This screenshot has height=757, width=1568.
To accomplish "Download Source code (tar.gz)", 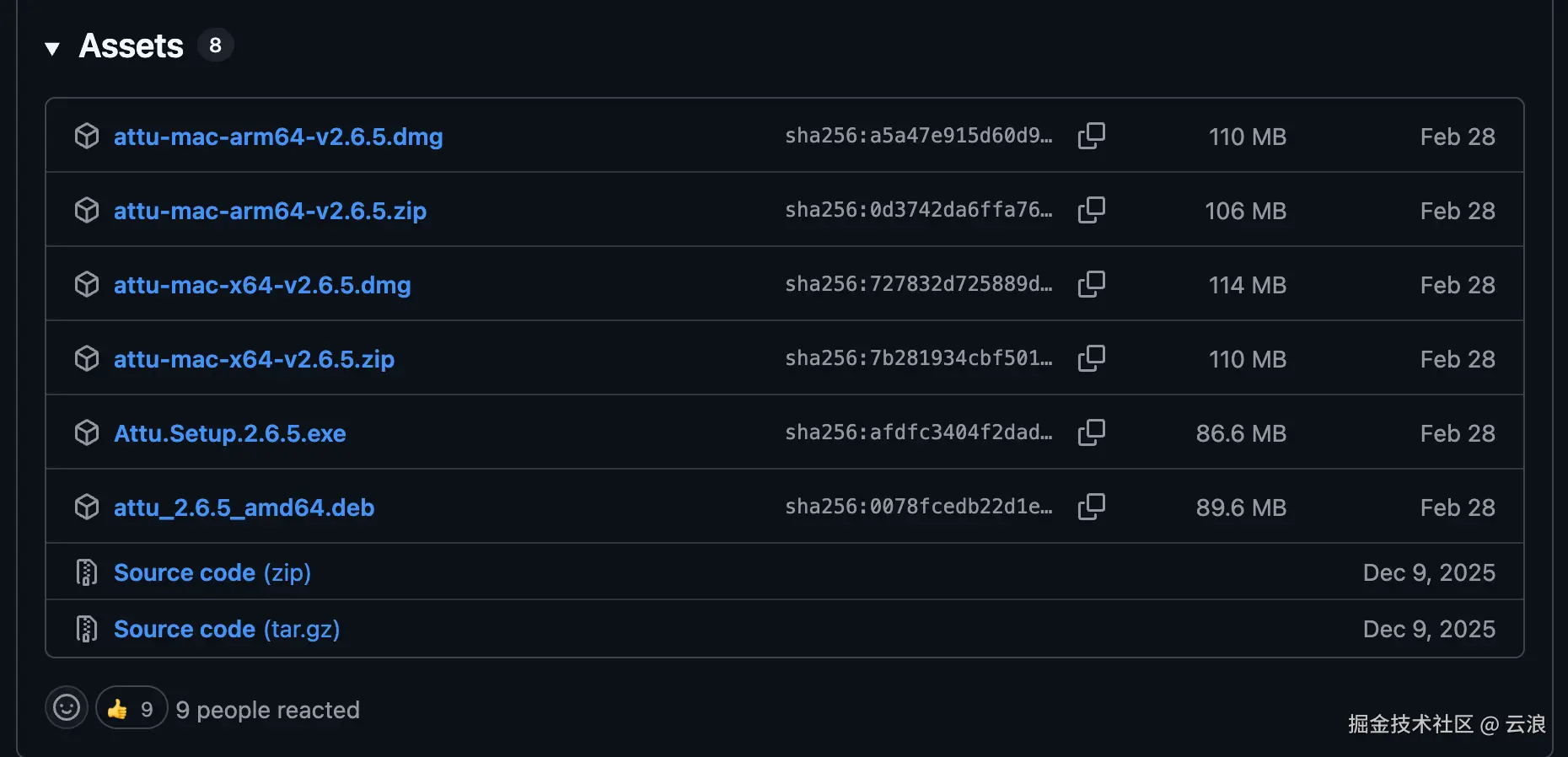I will coord(227,629).
